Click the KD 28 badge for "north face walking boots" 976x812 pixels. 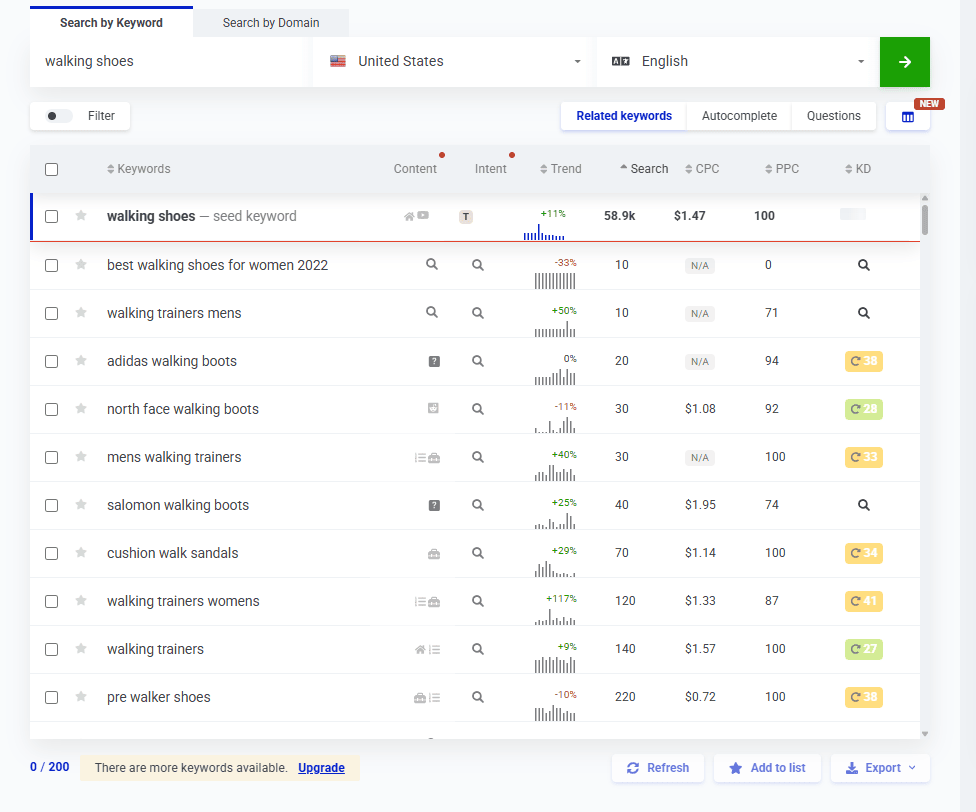(x=863, y=409)
